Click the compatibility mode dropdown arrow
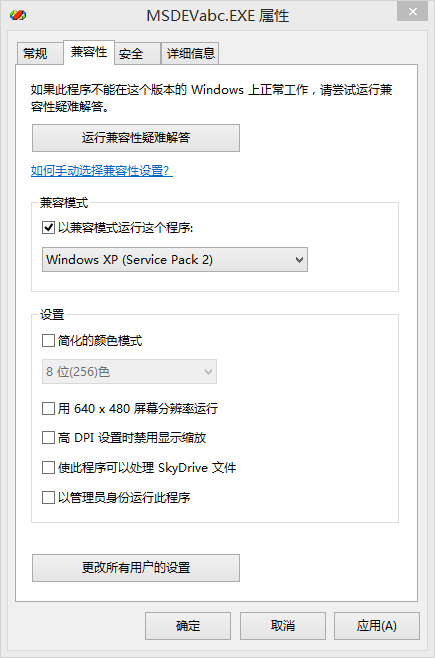The image size is (435, 658). point(299,260)
